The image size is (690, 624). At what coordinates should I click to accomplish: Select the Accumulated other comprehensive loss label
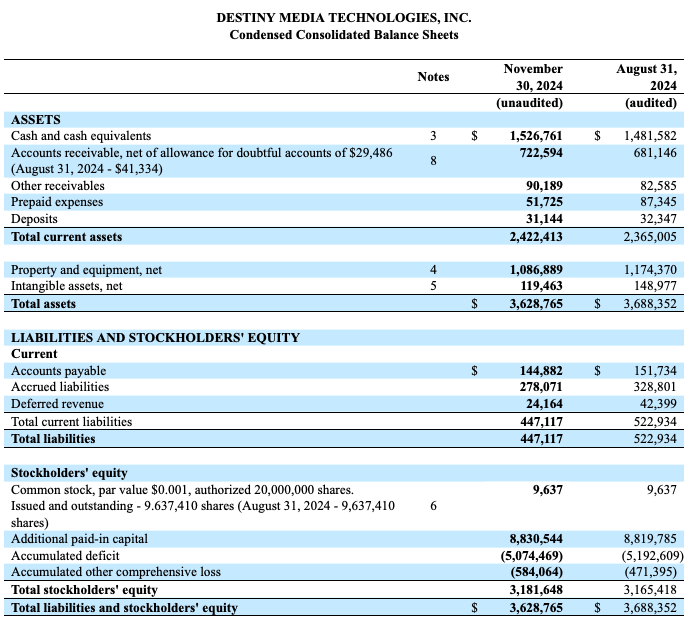pyautogui.click(x=116, y=572)
